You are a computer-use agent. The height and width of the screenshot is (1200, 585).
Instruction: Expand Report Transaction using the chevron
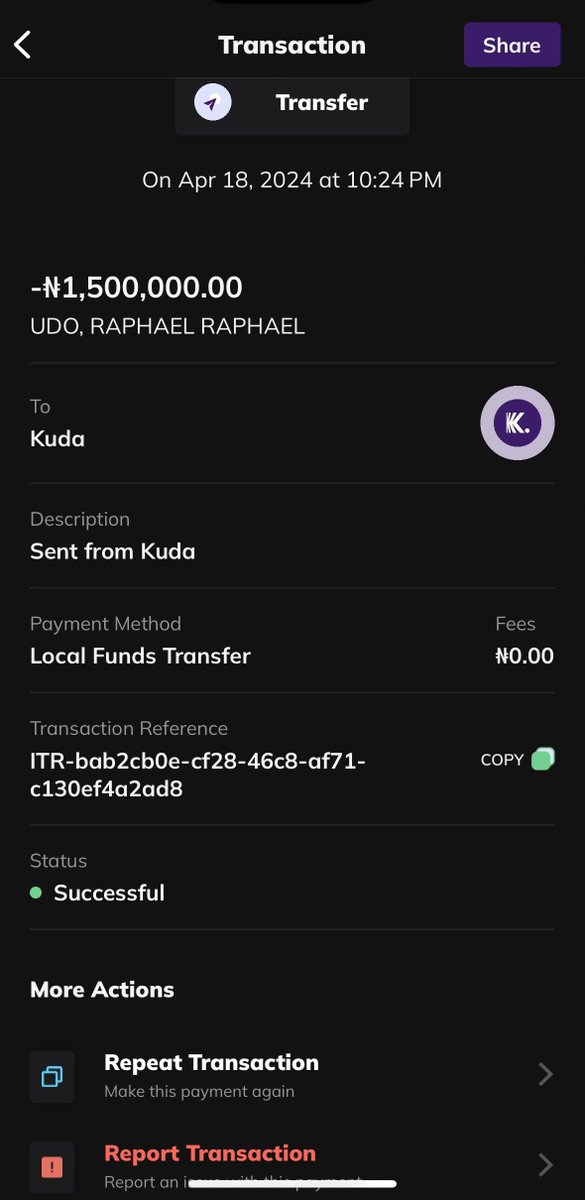(x=545, y=1164)
